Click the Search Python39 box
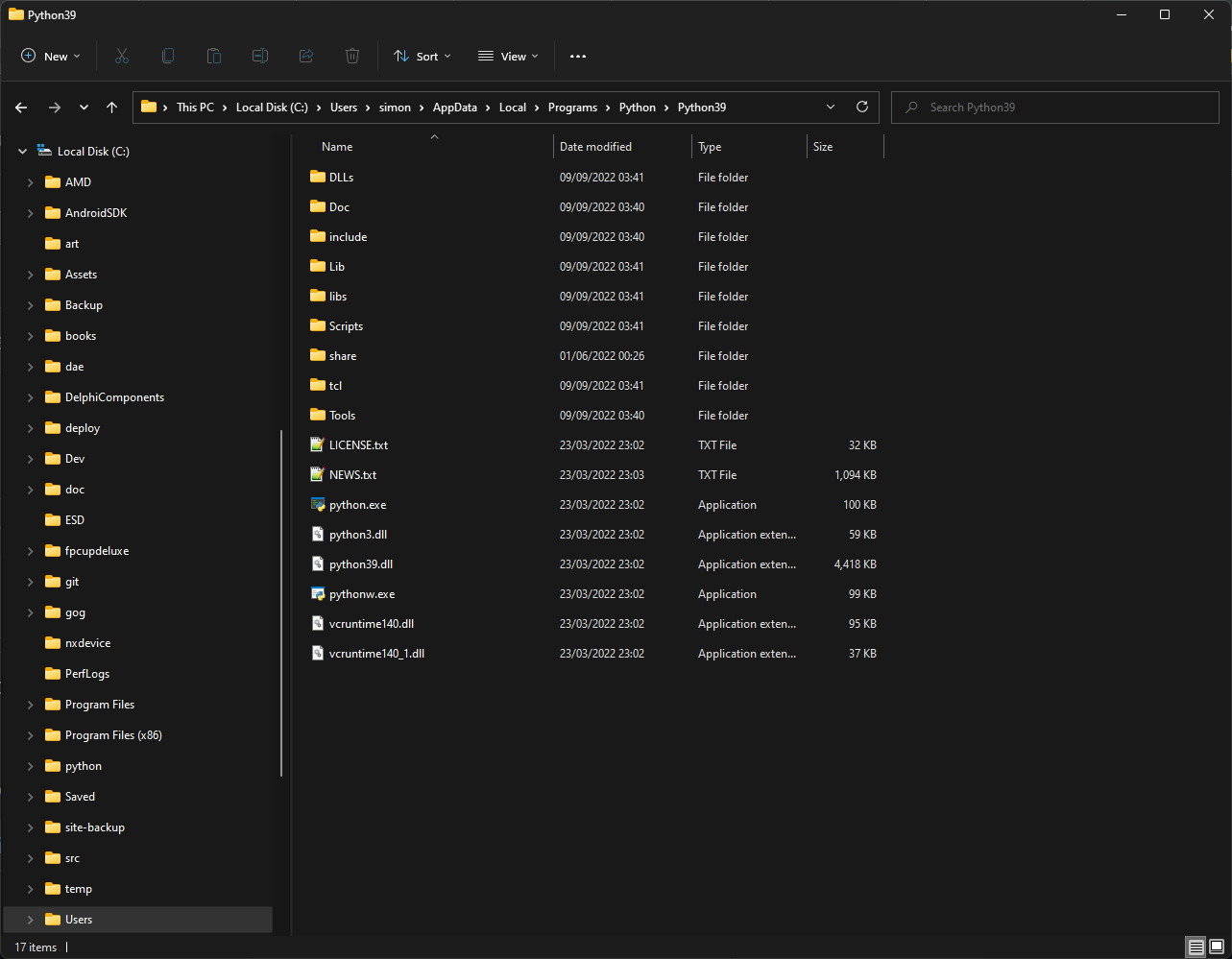Viewport: 1232px width, 959px height. click(1054, 107)
